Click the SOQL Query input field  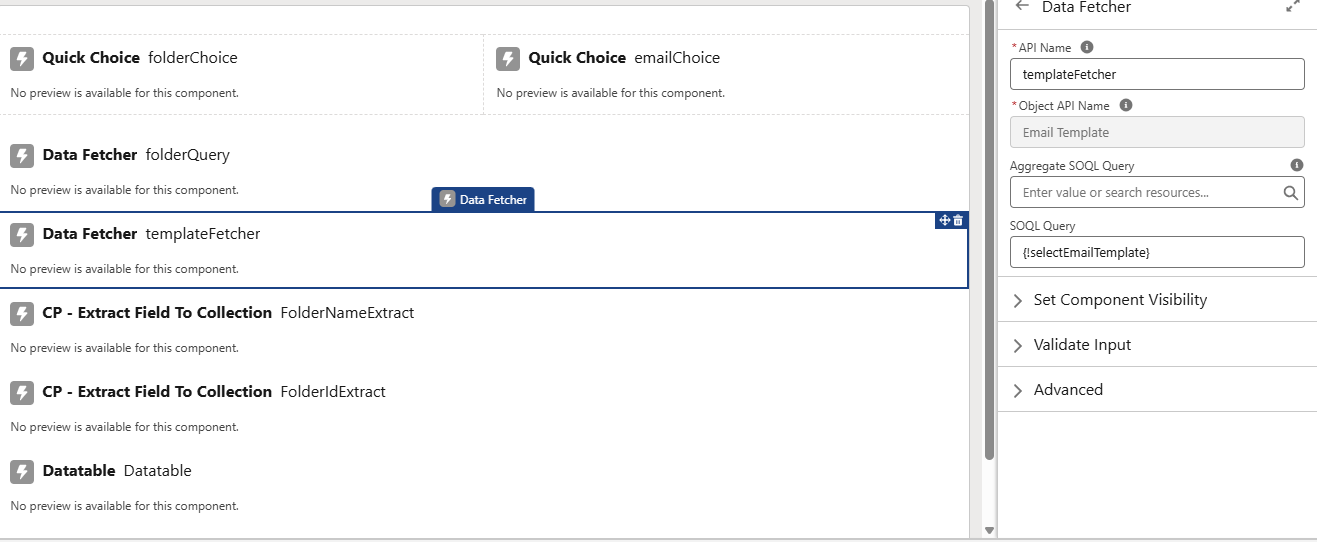click(x=1157, y=252)
